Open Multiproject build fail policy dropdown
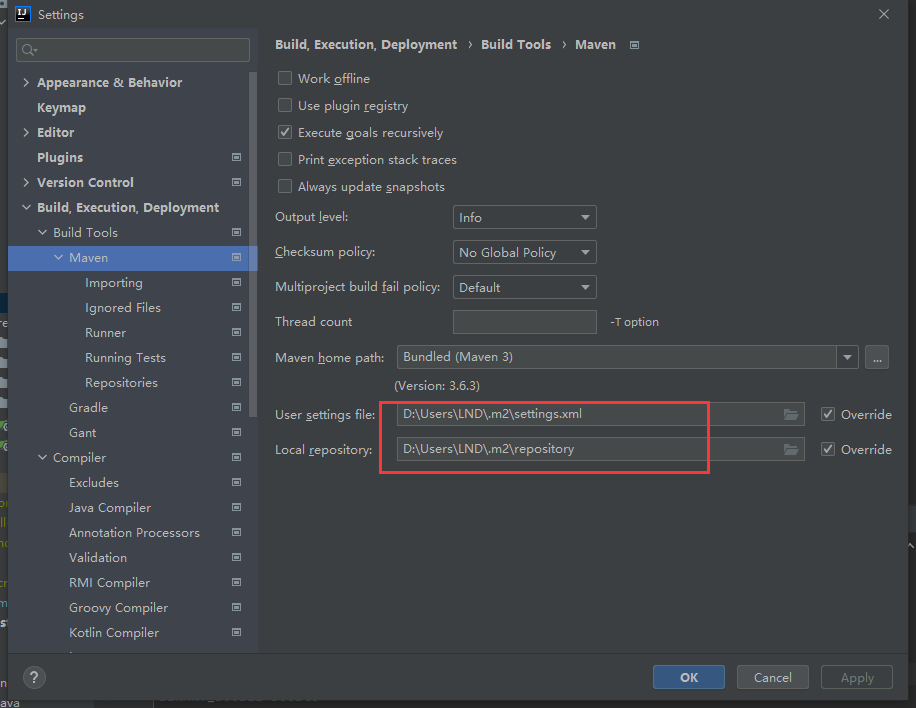916x708 pixels. tap(525, 287)
